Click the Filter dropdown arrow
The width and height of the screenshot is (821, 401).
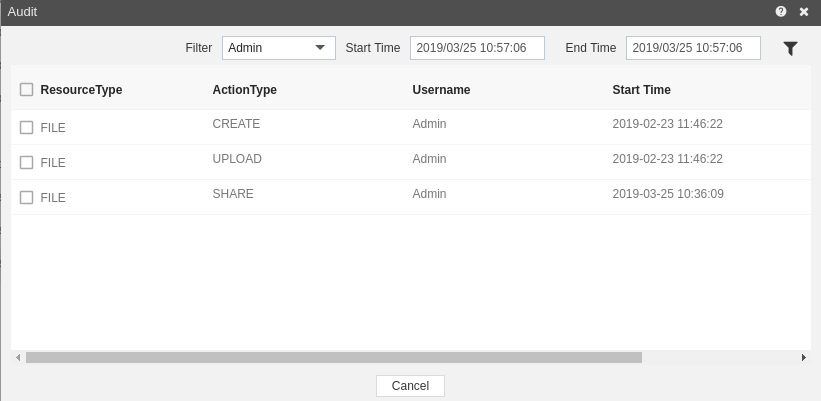coord(320,48)
